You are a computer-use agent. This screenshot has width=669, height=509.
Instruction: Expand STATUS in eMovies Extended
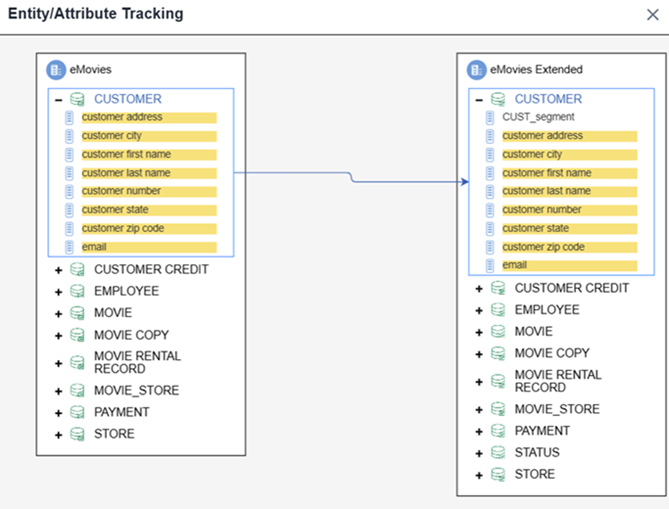click(x=479, y=453)
